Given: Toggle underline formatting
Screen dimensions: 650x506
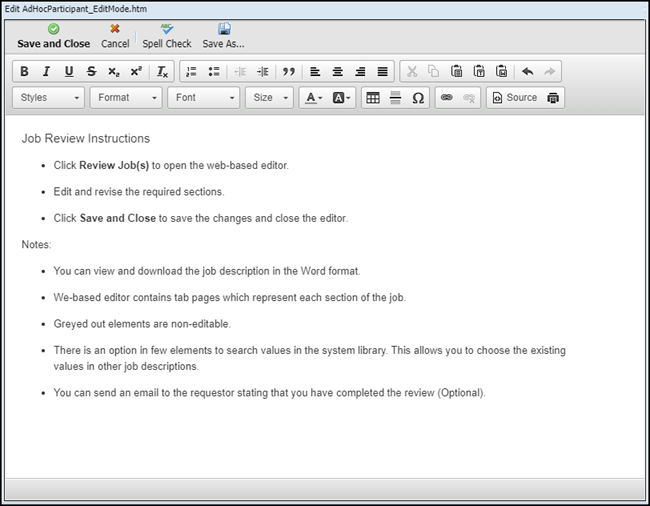Looking at the screenshot, I should [x=69, y=72].
